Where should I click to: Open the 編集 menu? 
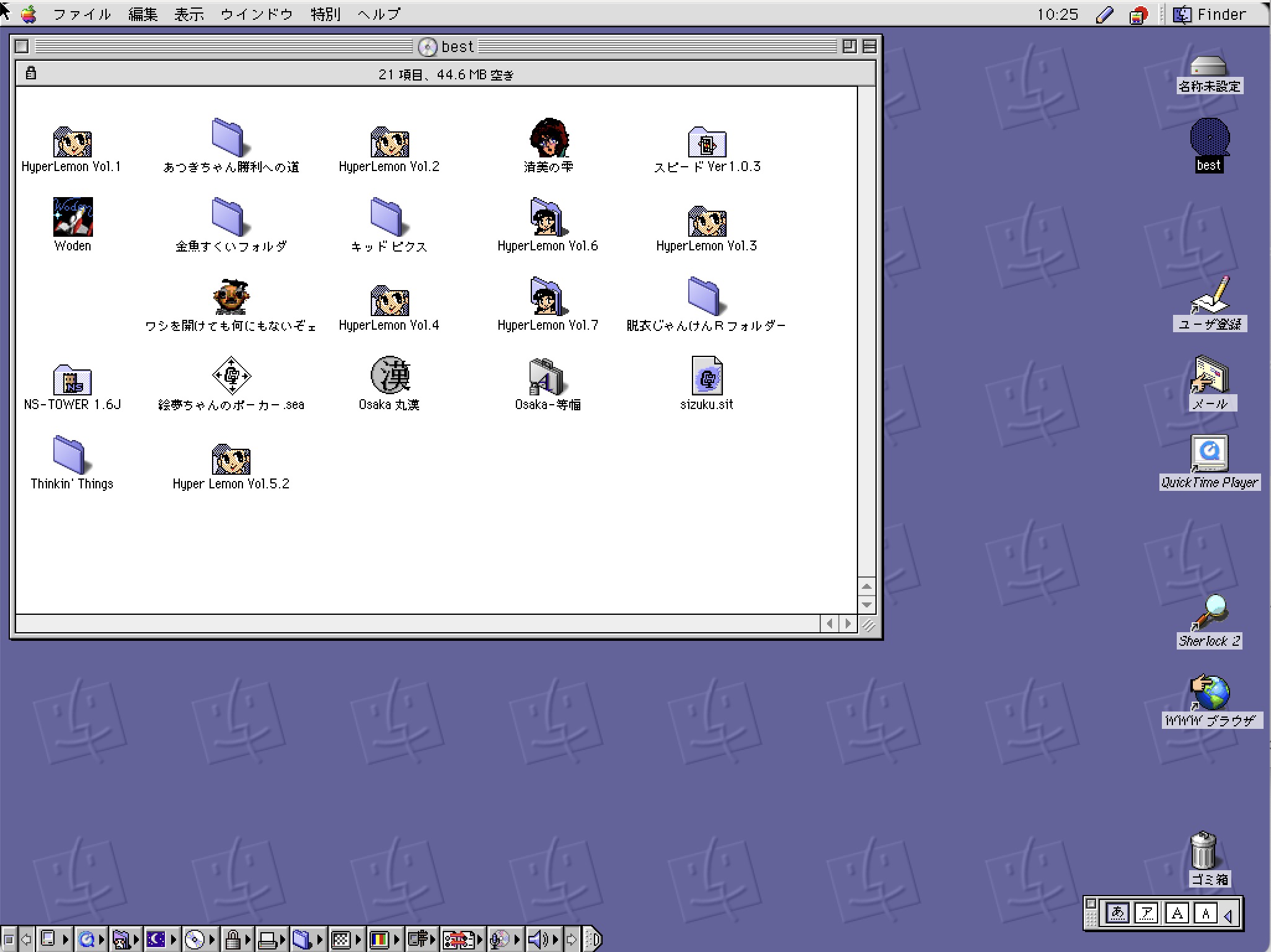pyautogui.click(x=143, y=14)
